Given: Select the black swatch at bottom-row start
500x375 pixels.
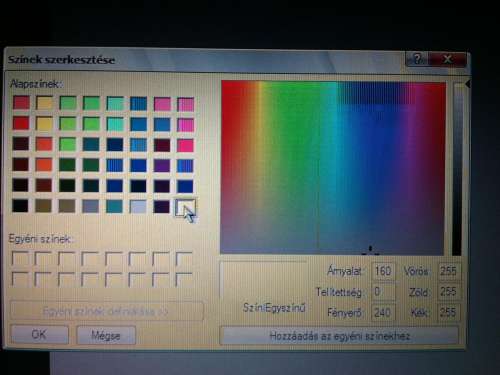Looking at the screenshot, I should coord(21,206).
